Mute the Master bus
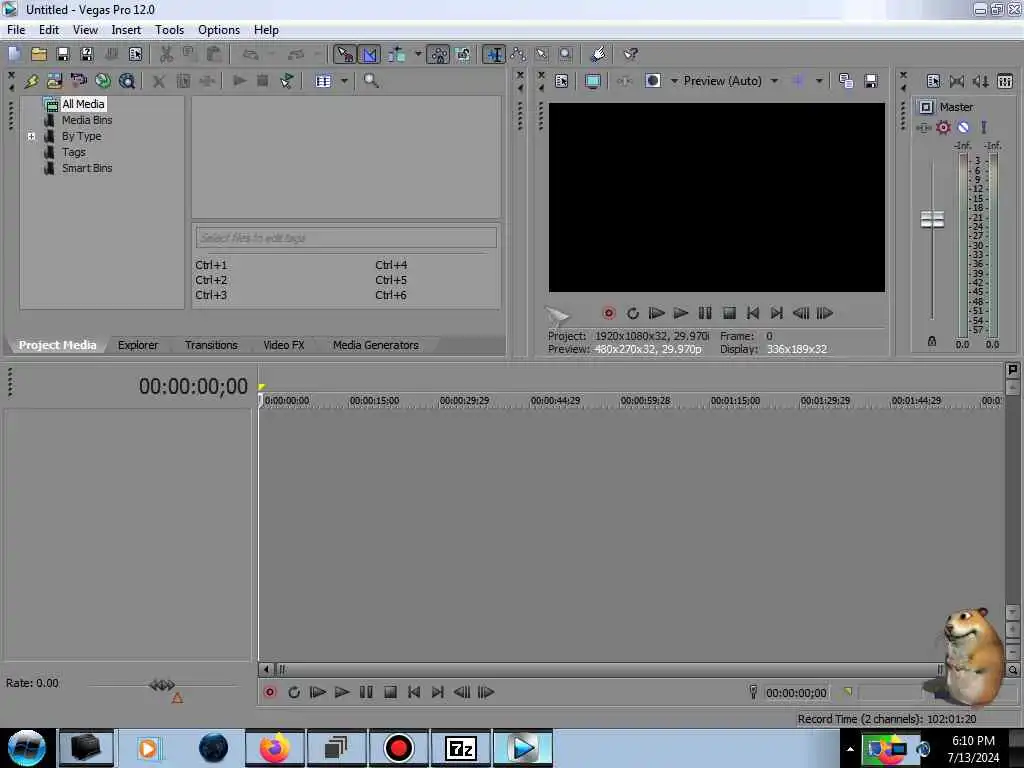Image resolution: width=1024 pixels, height=768 pixels. tap(963, 127)
